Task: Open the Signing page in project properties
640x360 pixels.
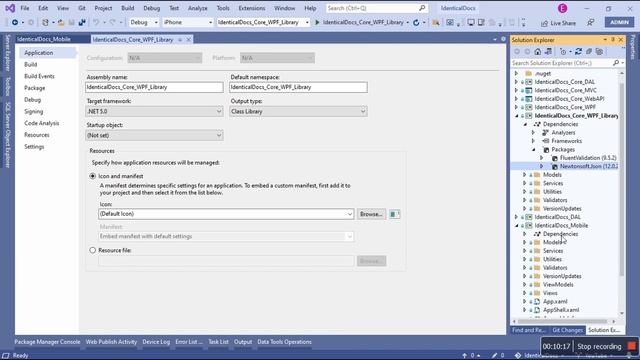Action: tap(33, 111)
